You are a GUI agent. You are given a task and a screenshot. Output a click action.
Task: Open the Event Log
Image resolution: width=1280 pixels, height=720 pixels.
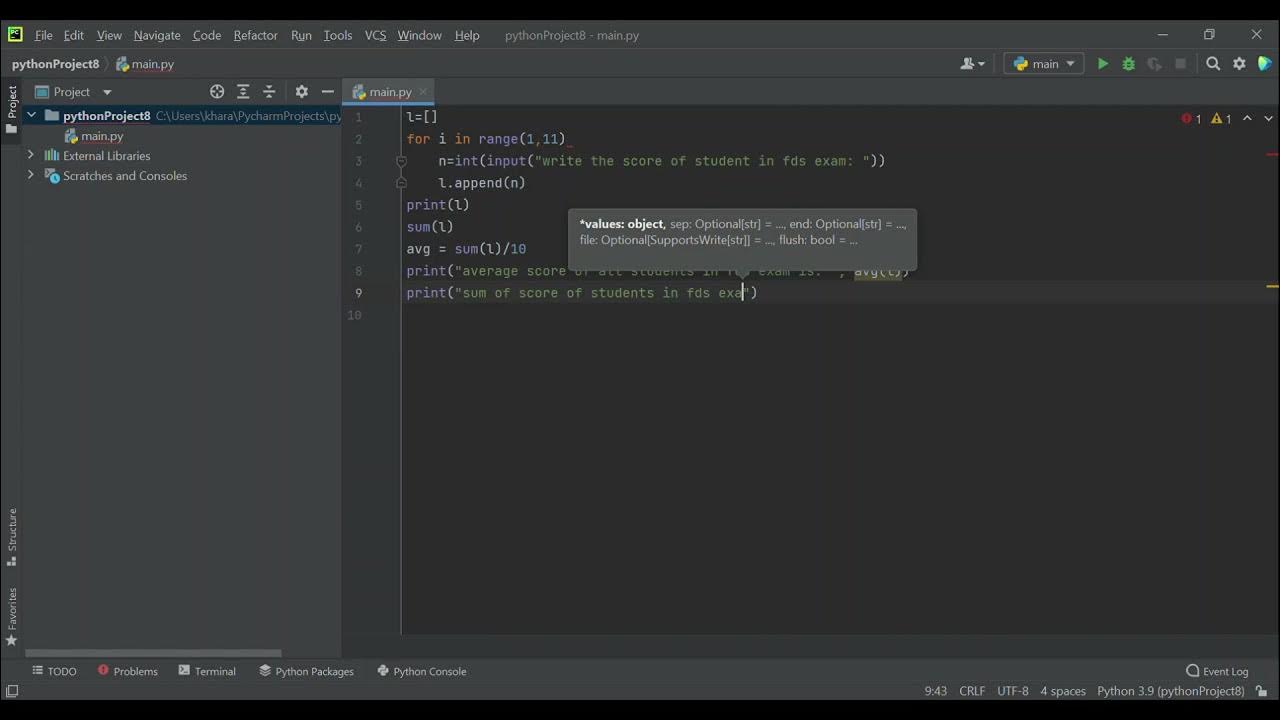point(1217,671)
